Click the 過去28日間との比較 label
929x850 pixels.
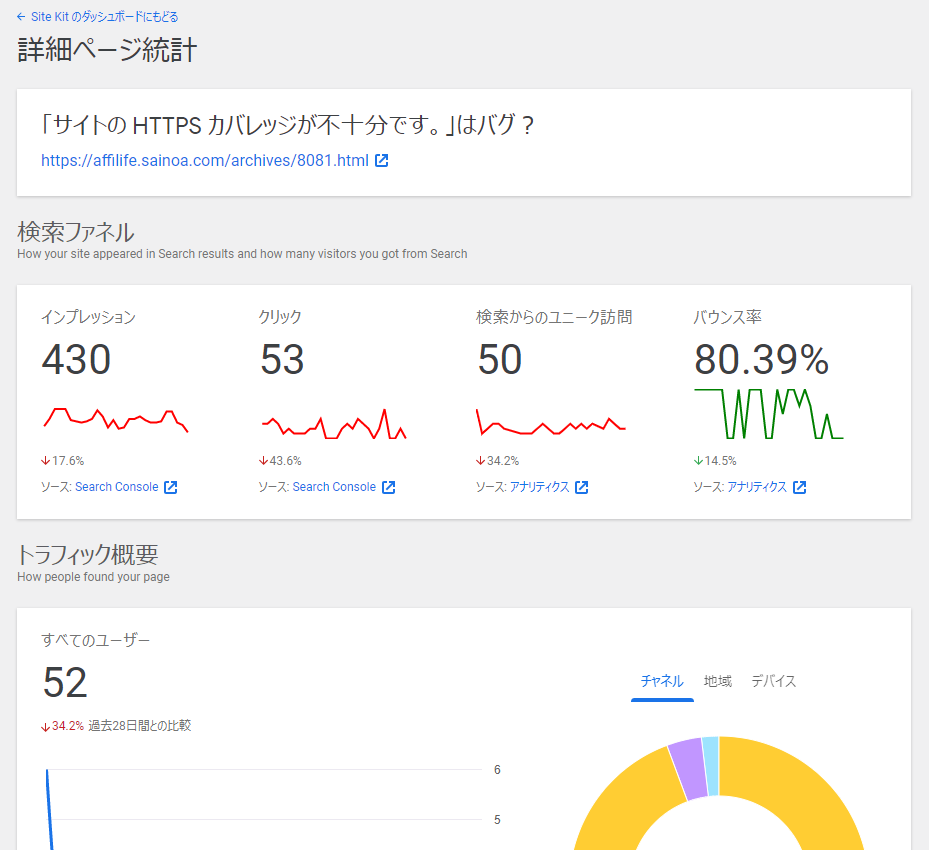pos(140,726)
